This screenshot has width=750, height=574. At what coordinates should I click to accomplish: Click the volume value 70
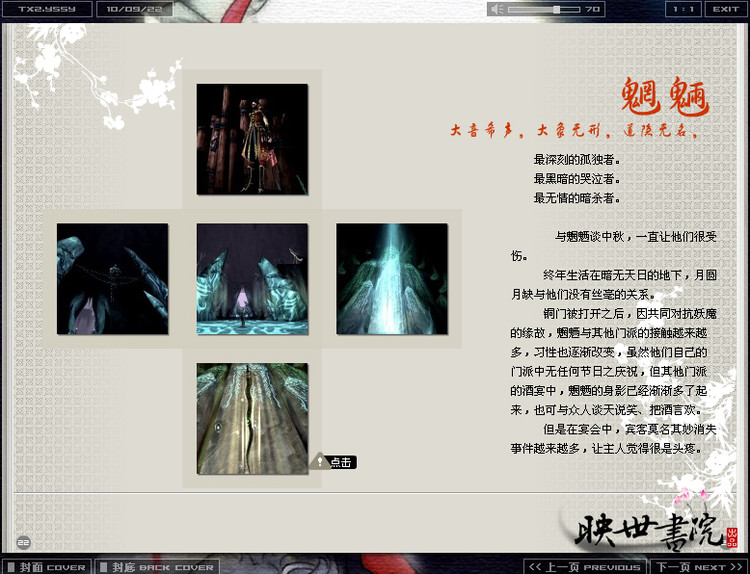click(592, 9)
